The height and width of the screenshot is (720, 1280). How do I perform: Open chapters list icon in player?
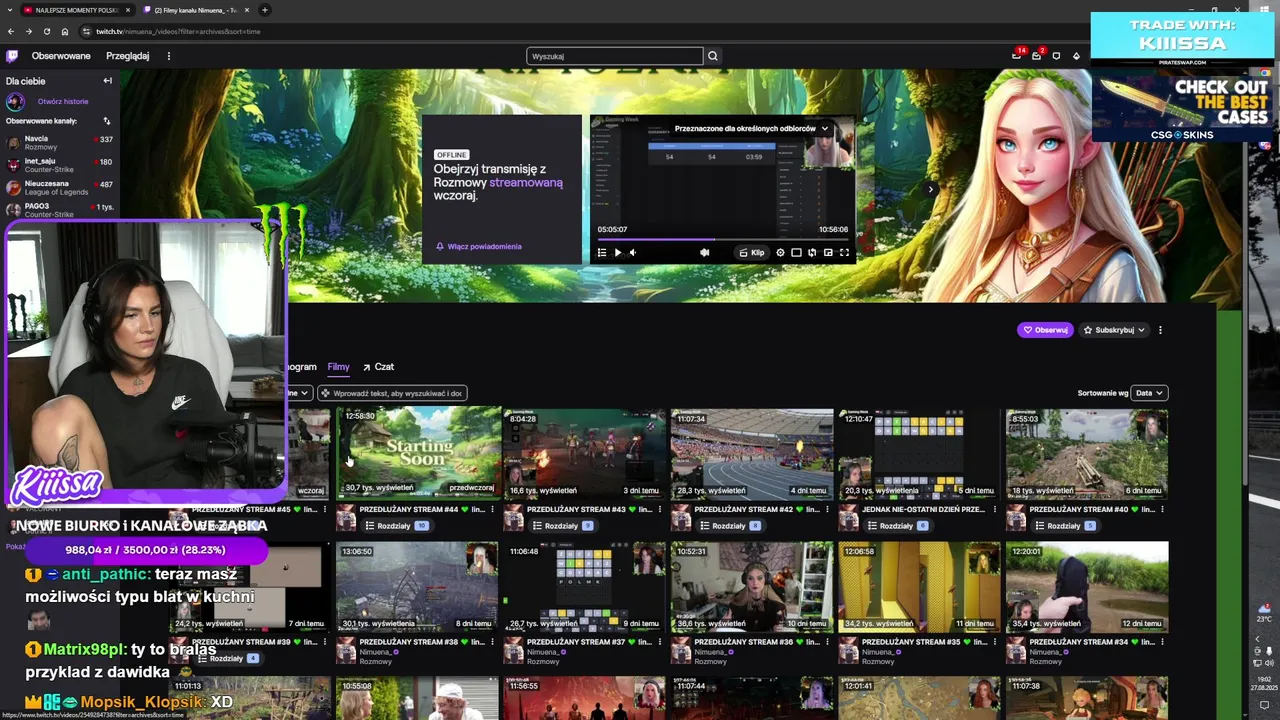[601, 253]
